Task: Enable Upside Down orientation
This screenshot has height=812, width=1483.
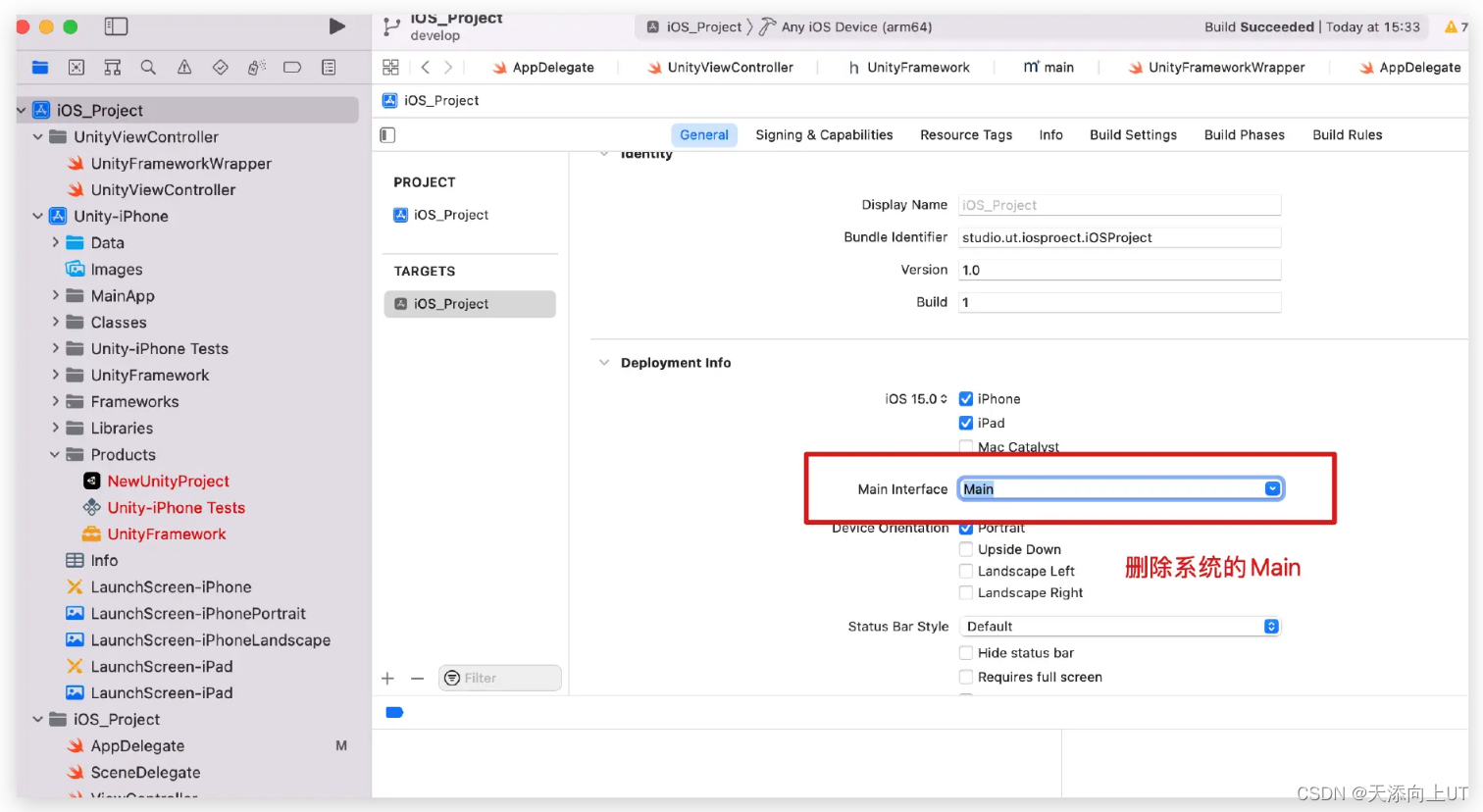Action: point(966,549)
